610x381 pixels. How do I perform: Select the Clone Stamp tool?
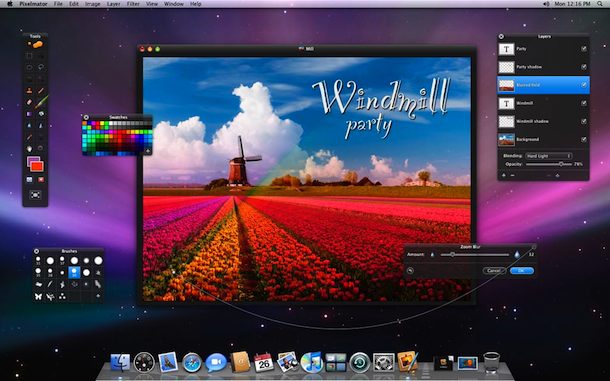(x=29, y=90)
